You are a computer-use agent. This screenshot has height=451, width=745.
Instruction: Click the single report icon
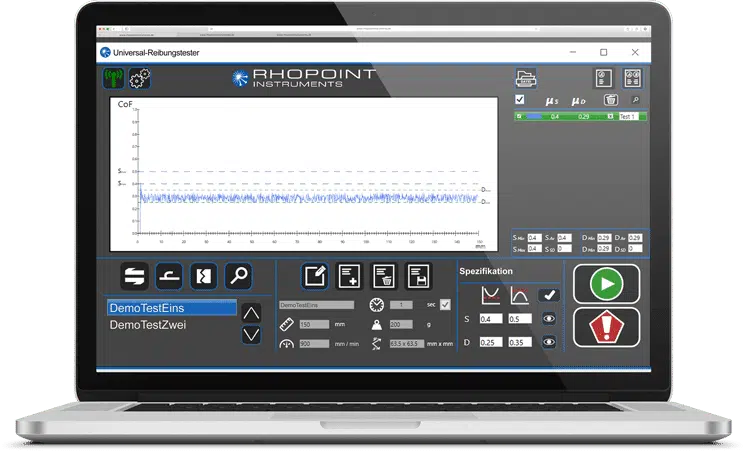(604, 78)
